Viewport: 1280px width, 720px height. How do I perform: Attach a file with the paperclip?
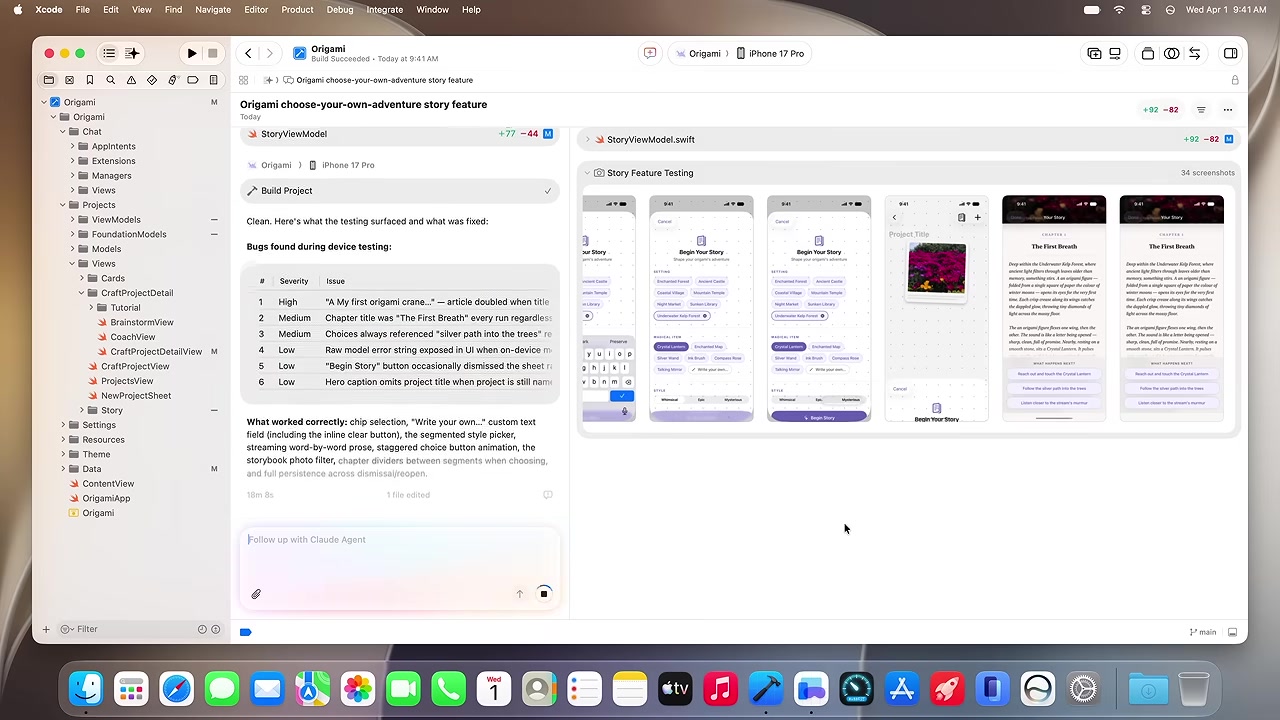(x=256, y=594)
